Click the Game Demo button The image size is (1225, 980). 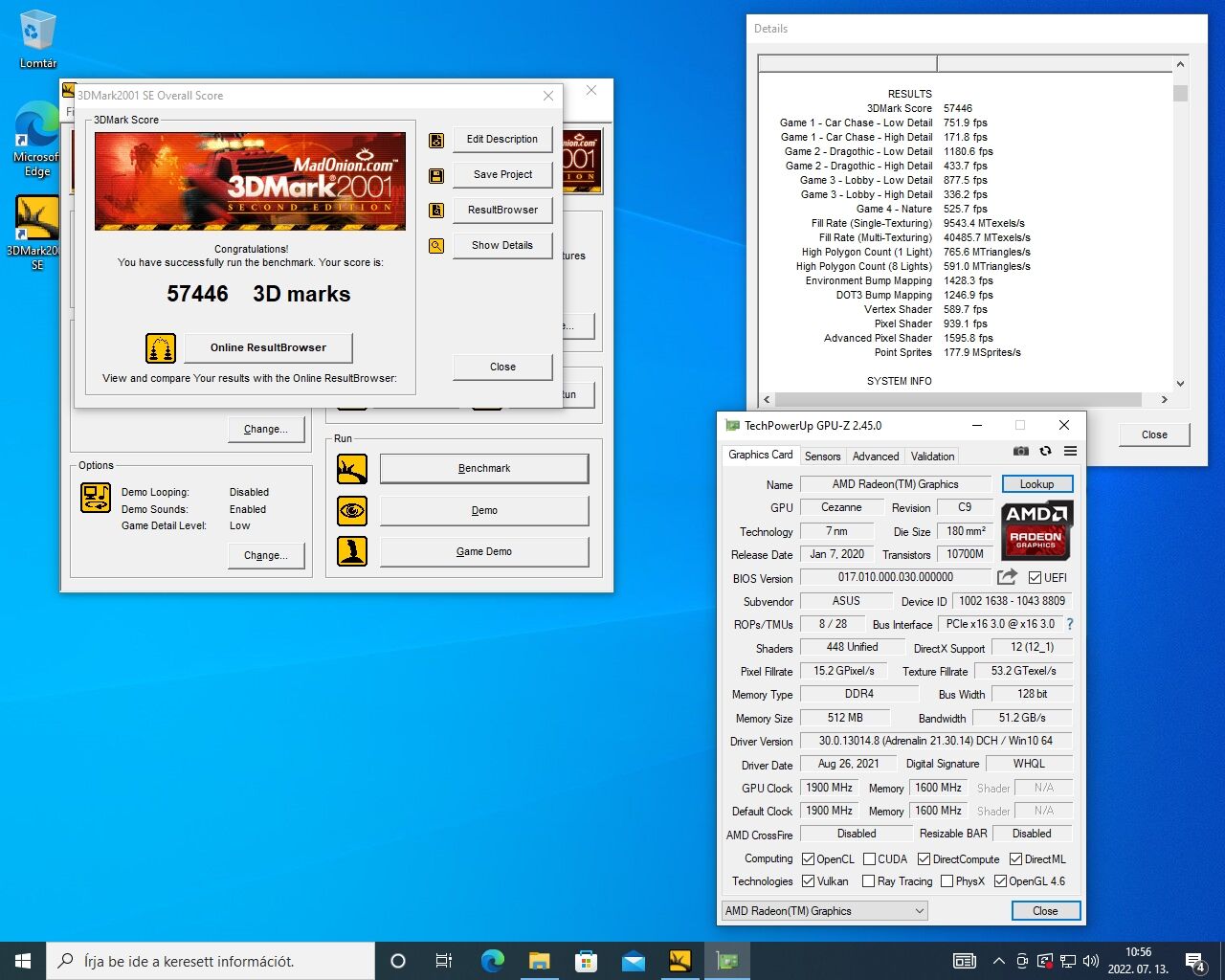pos(484,552)
